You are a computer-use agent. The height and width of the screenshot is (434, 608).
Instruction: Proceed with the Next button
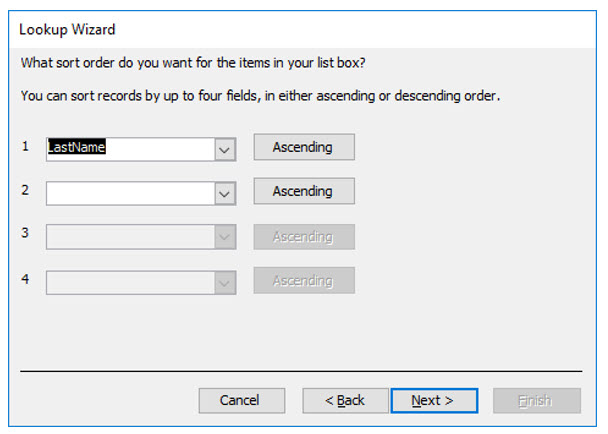[x=434, y=400]
